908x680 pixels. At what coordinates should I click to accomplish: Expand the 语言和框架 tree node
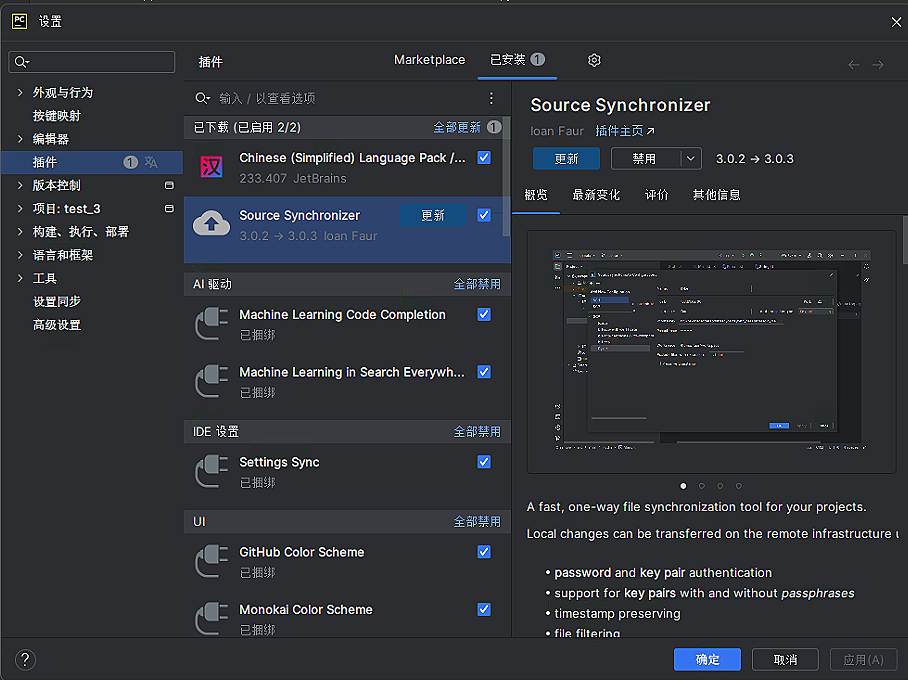[x=20, y=255]
